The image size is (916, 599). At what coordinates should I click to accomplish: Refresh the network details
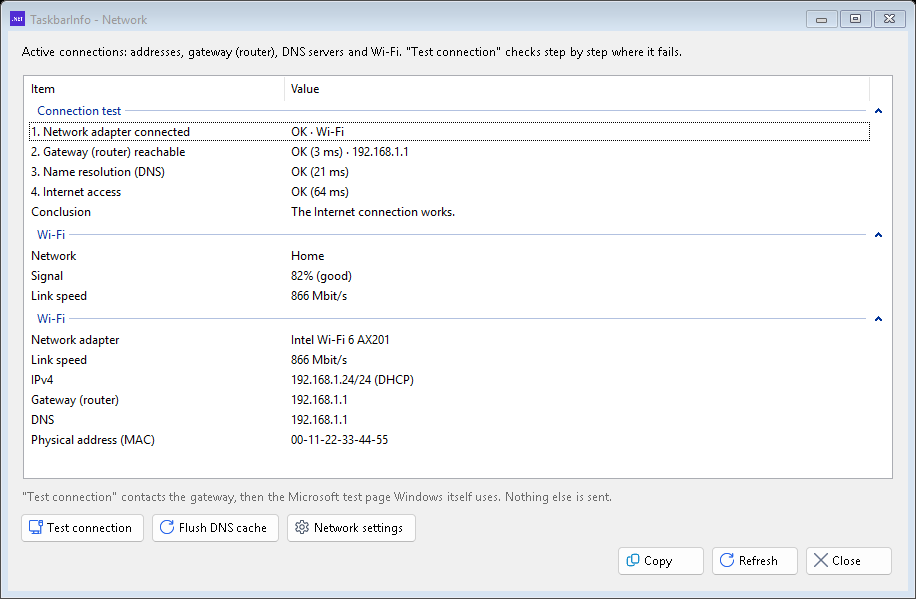755,560
